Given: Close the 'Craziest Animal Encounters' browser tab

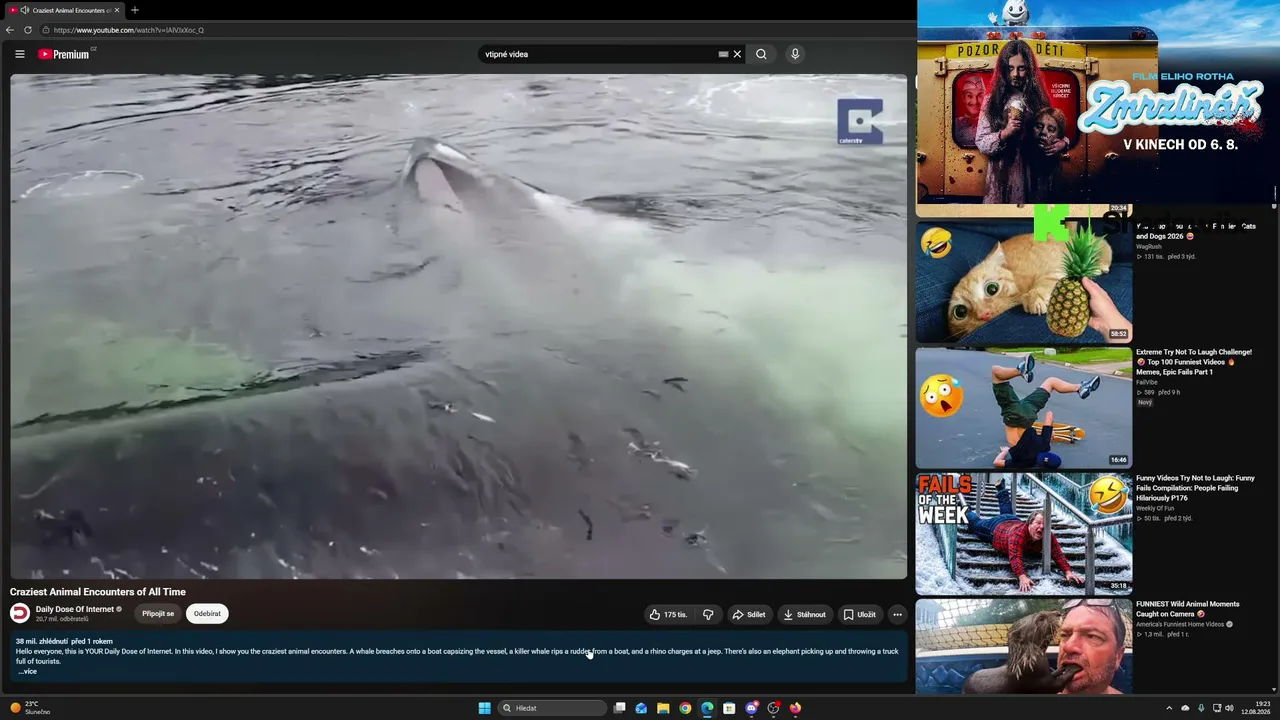Looking at the screenshot, I should [x=117, y=10].
